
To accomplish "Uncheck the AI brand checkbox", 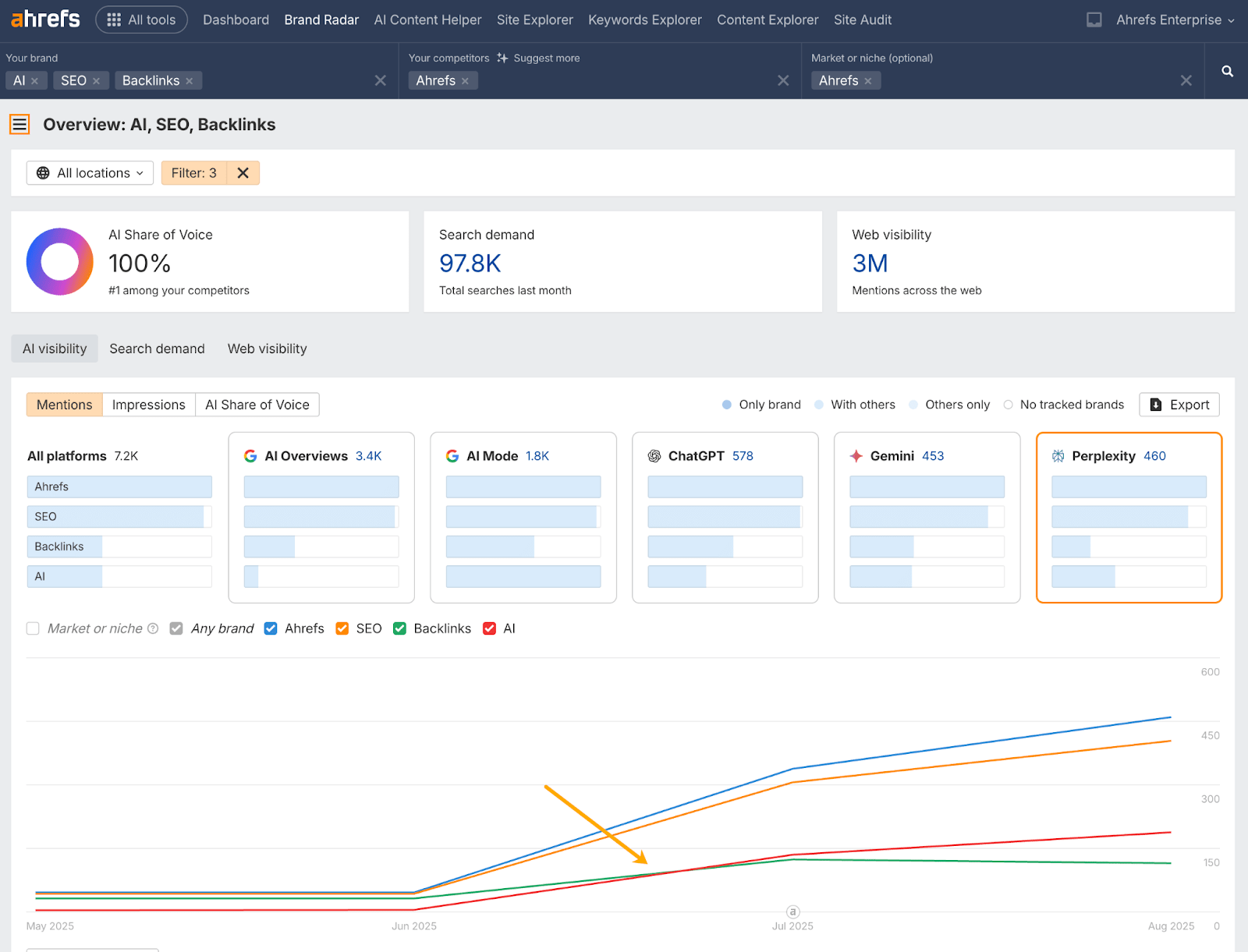I will pyautogui.click(x=490, y=628).
